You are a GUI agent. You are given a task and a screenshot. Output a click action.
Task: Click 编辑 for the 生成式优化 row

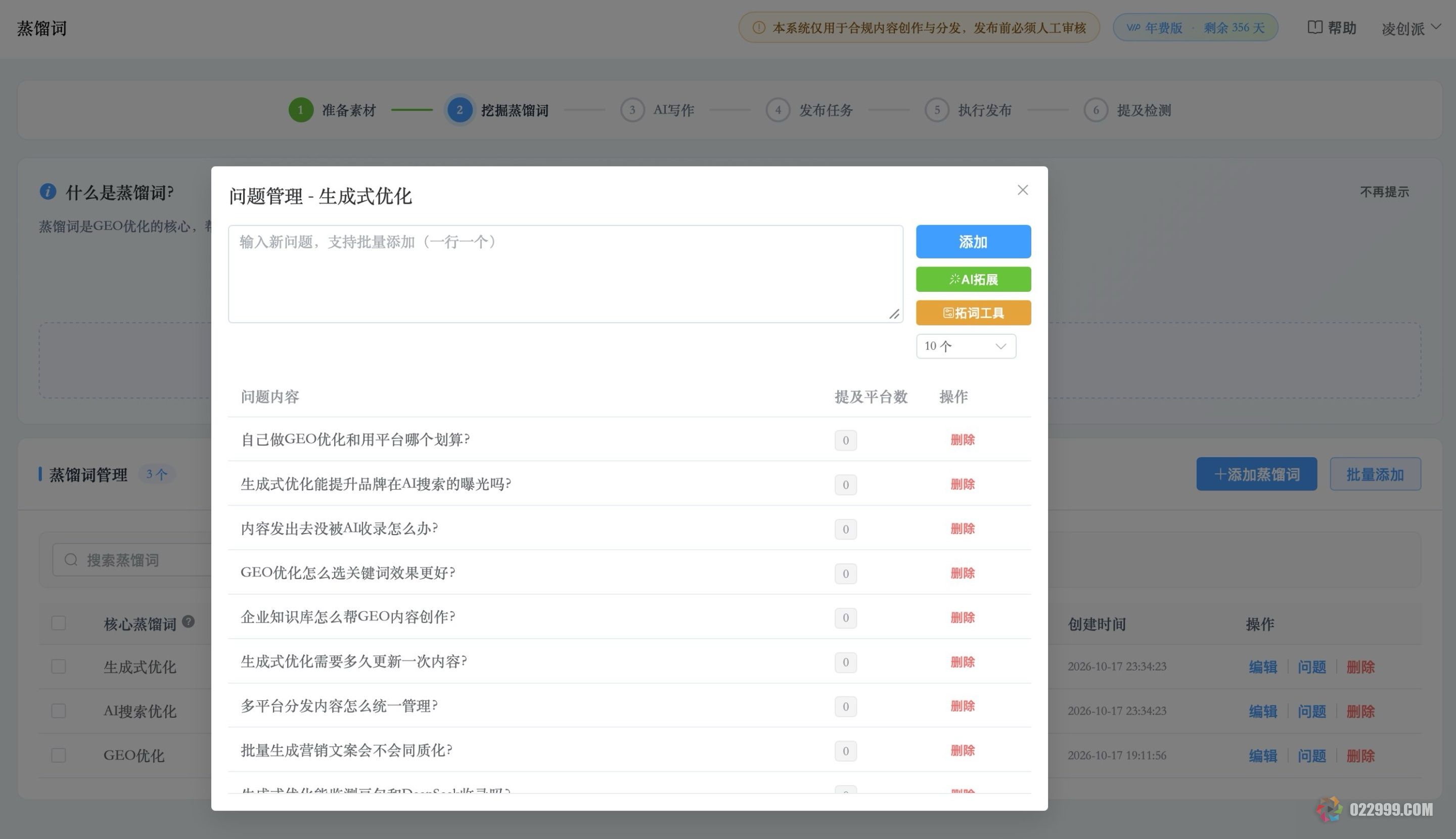click(x=1262, y=667)
